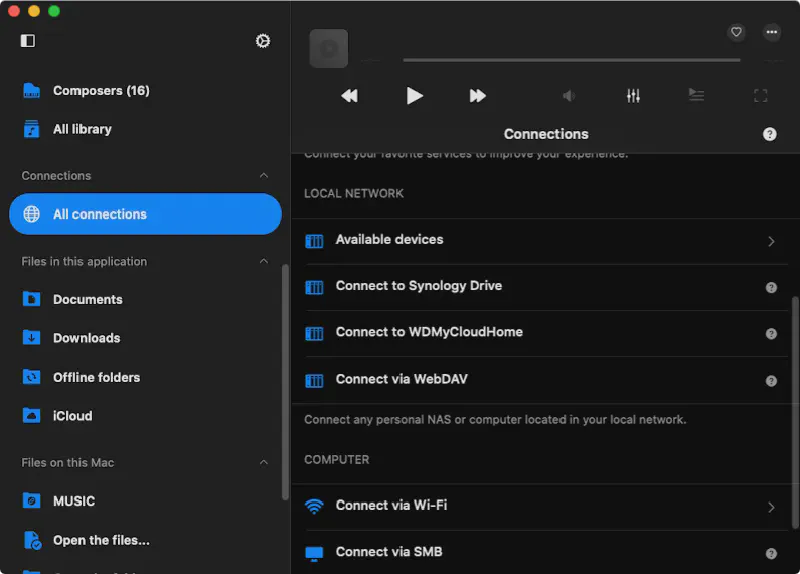This screenshot has width=800, height=574.
Task: Click Connect to Synology Drive
Action: tap(418, 286)
